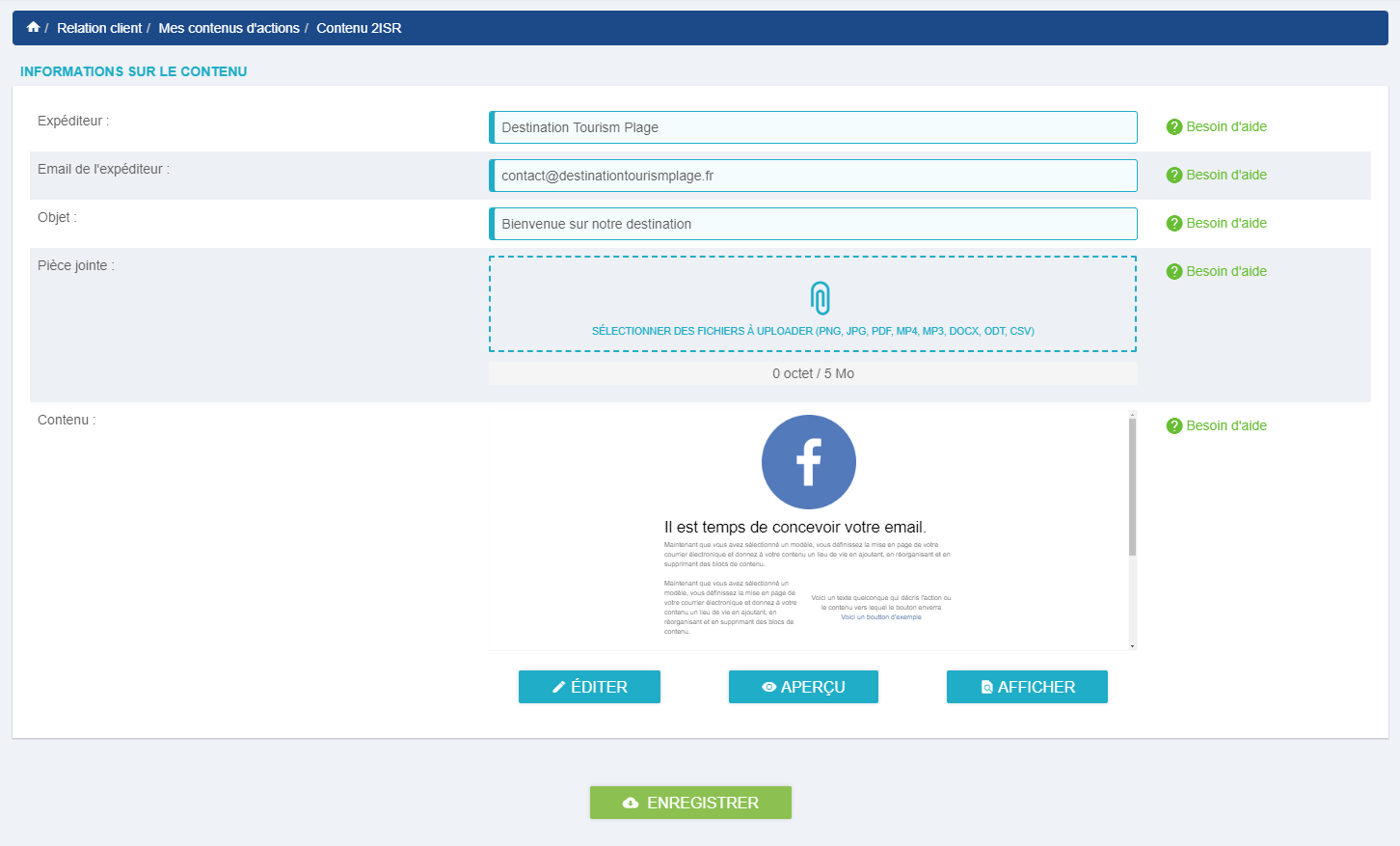Click the Expéditeur input field
Screen dimensions: 1400x846
[814, 127]
